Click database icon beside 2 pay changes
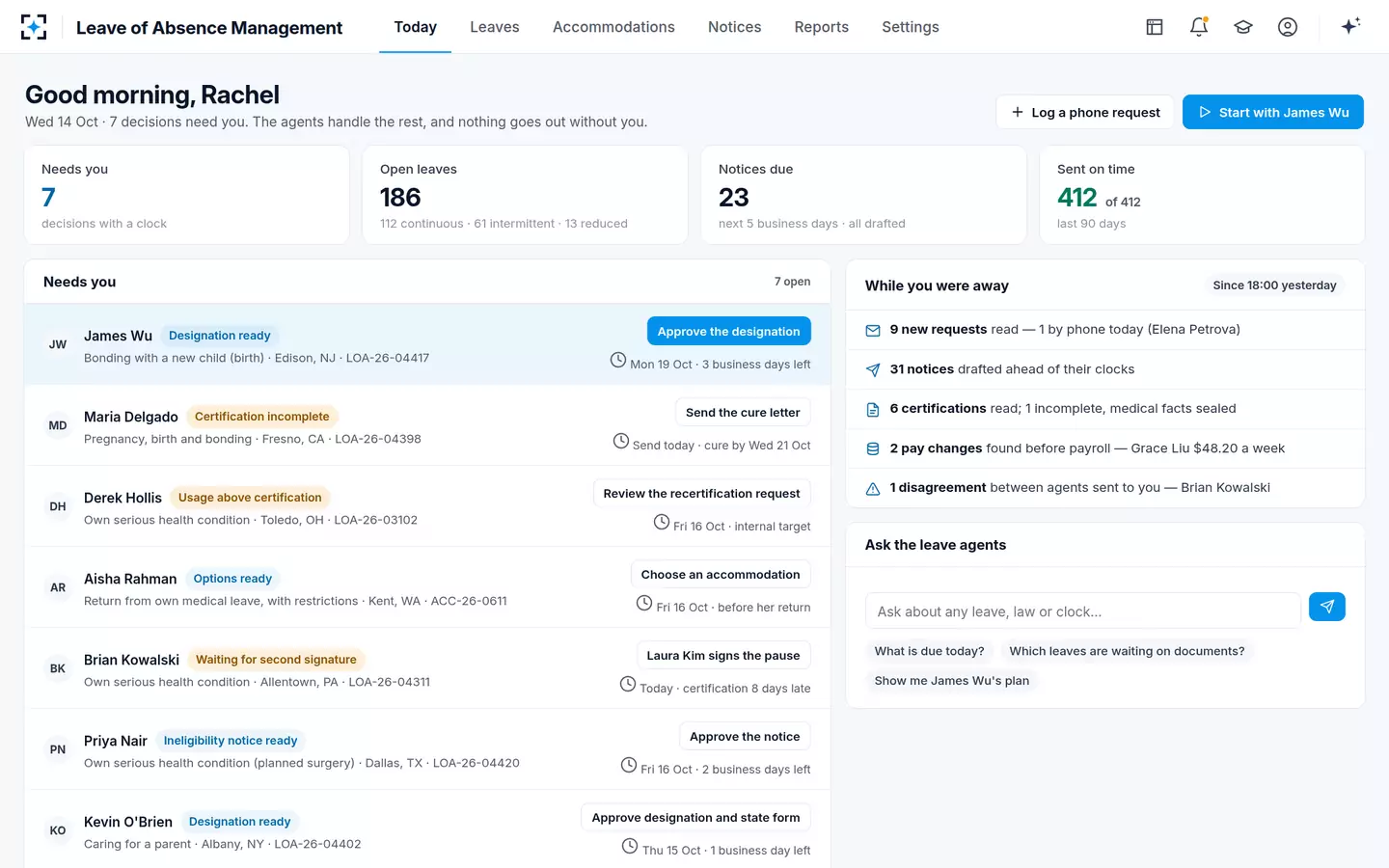Image resolution: width=1389 pixels, height=868 pixels. click(x=873, y=448)
